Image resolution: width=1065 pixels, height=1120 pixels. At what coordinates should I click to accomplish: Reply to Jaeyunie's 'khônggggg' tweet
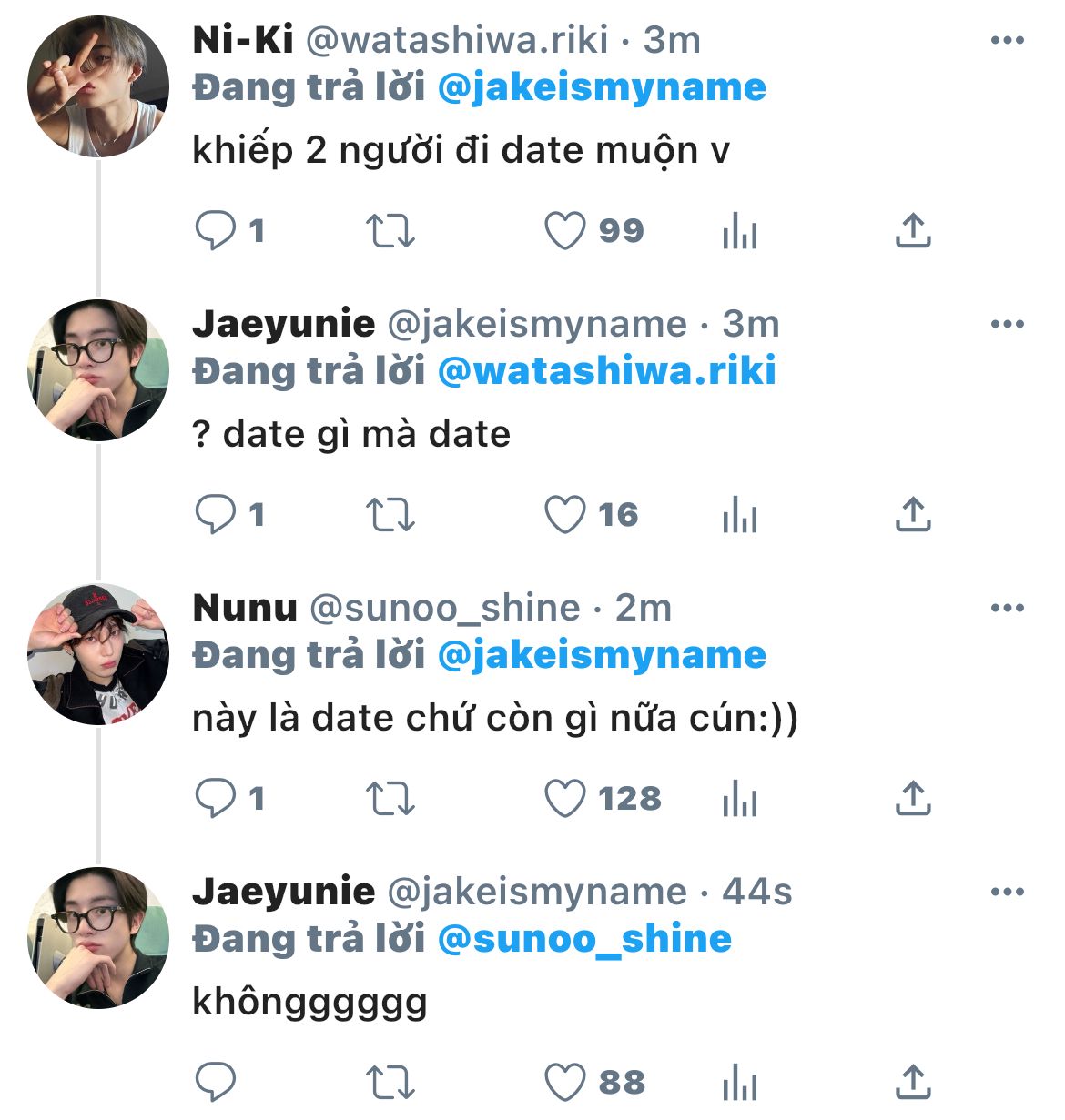tap(216, 1083)
